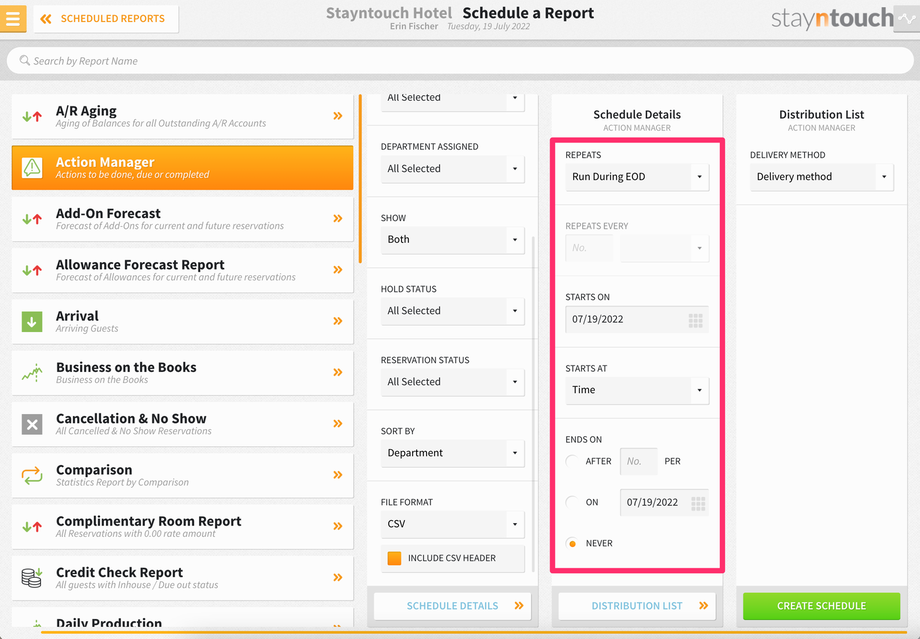
Task: Click the Credit Check Report coins icon
Action: point(32,577)
